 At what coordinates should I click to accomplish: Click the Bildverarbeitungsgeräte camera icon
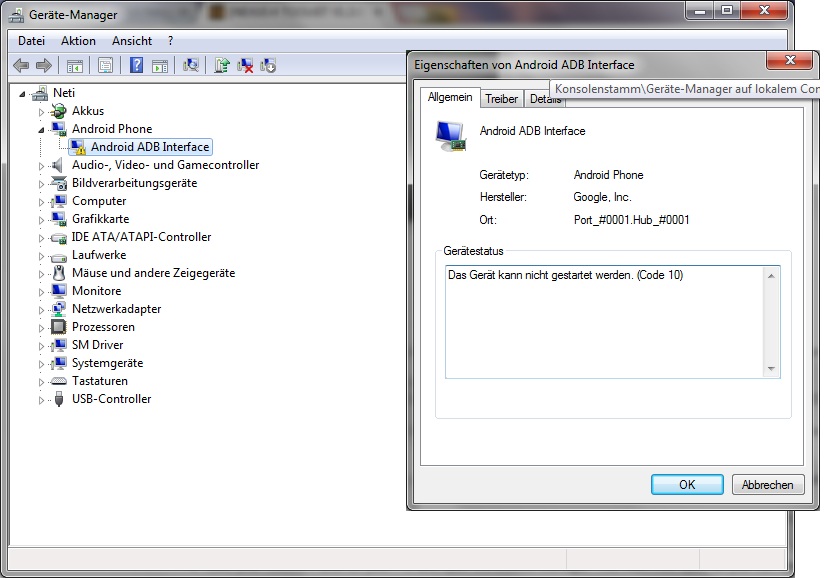click(x=58, y=183)
